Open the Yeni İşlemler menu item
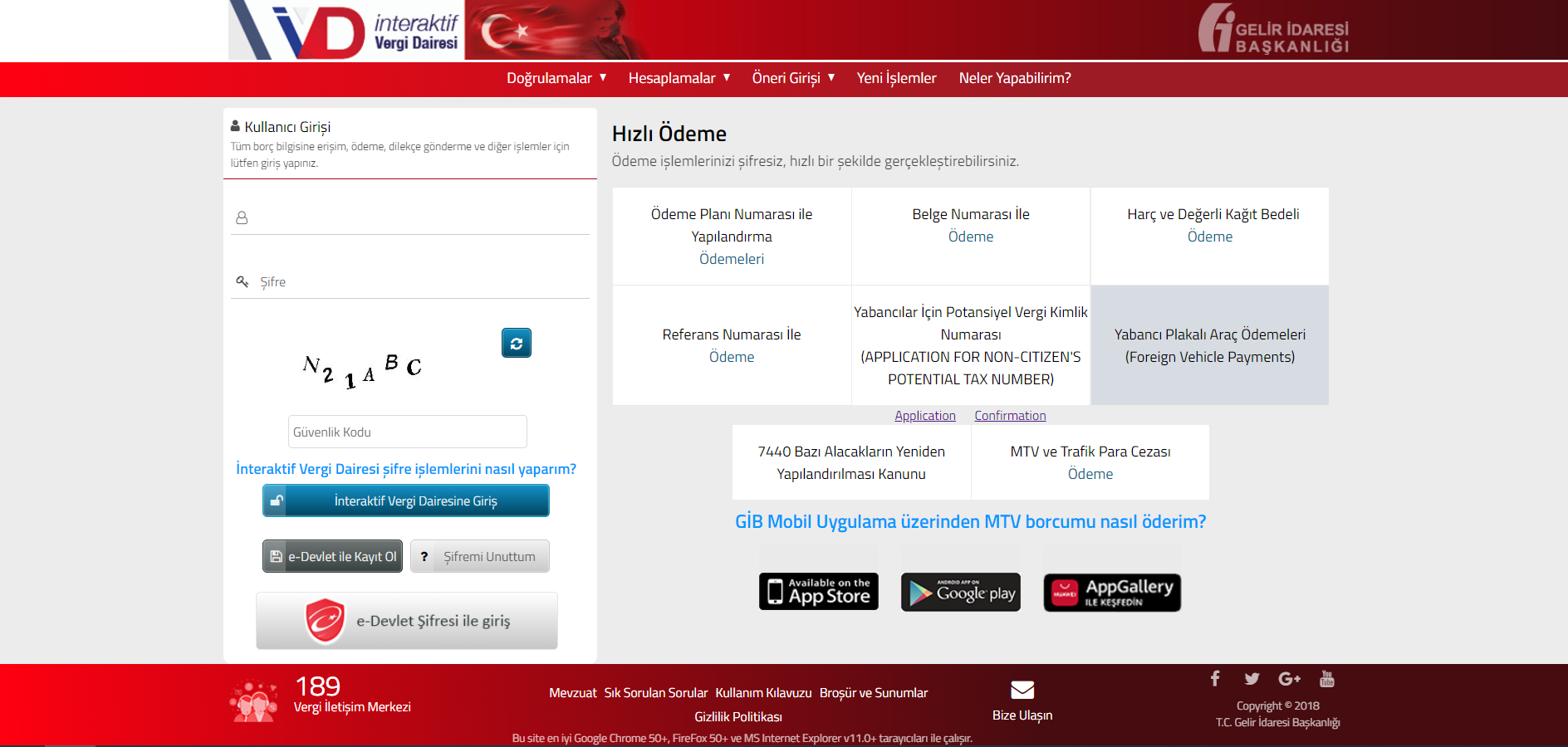Image resolution: width=1568 pixels, height=747 pixels. click(896, 78)
